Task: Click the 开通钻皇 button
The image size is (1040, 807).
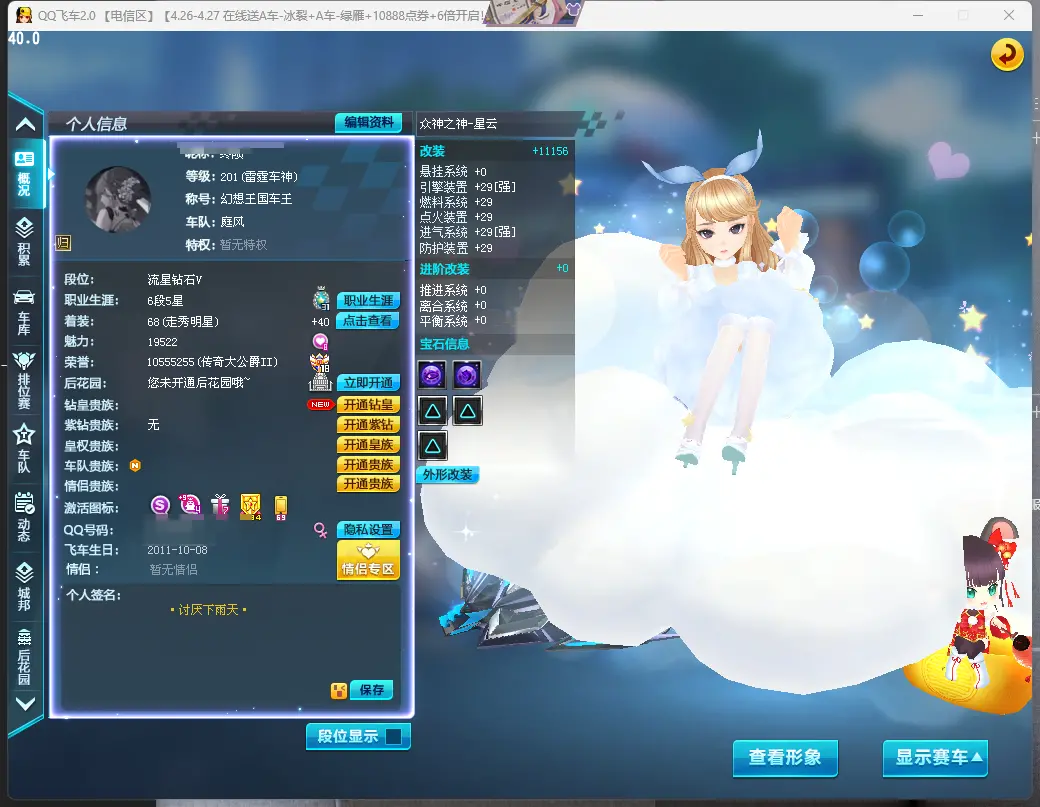Action: point(368,404)
